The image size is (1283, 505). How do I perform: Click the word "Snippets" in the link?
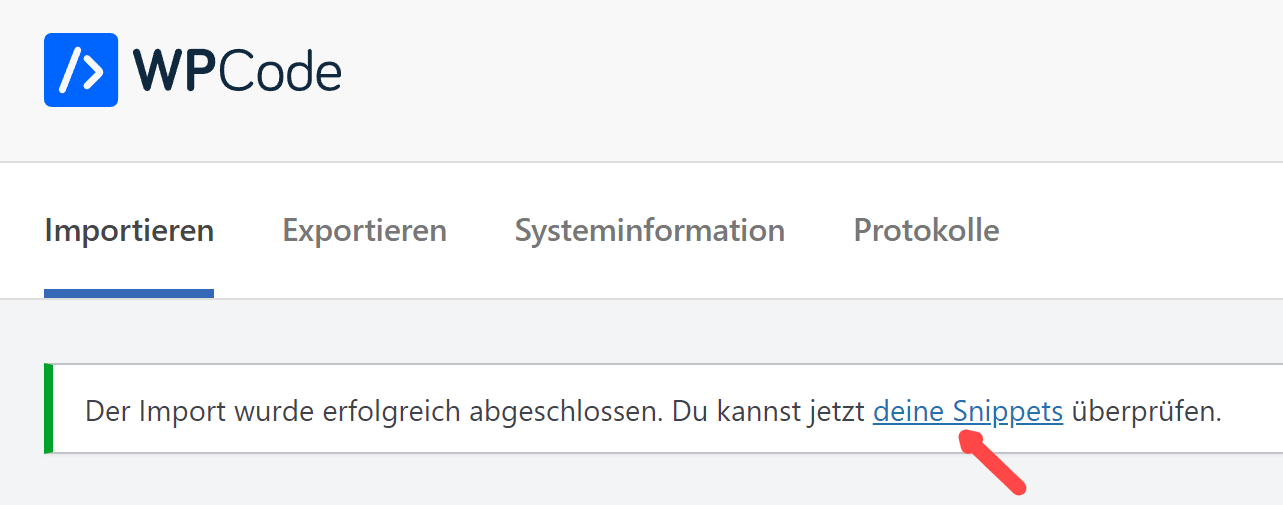(x=1007, y=412)
